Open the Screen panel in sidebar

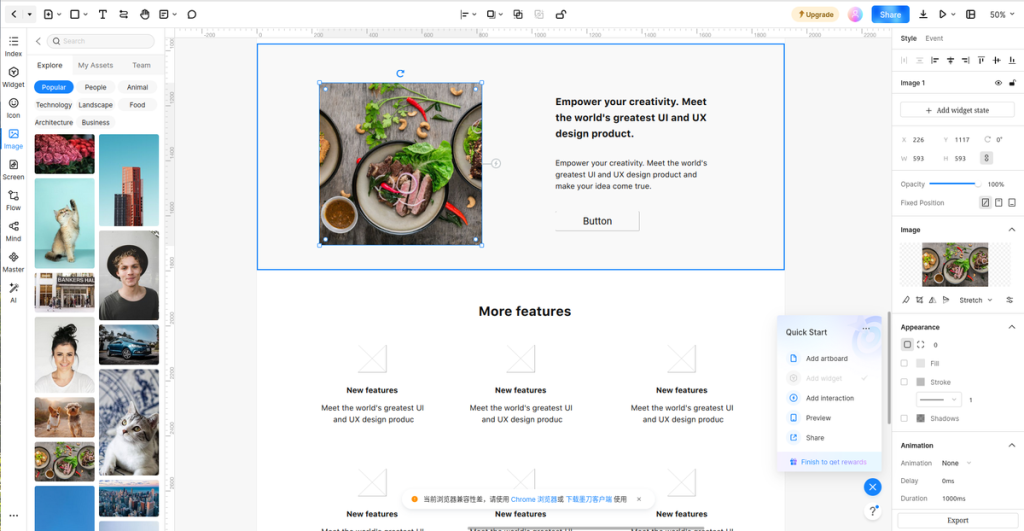13,170
